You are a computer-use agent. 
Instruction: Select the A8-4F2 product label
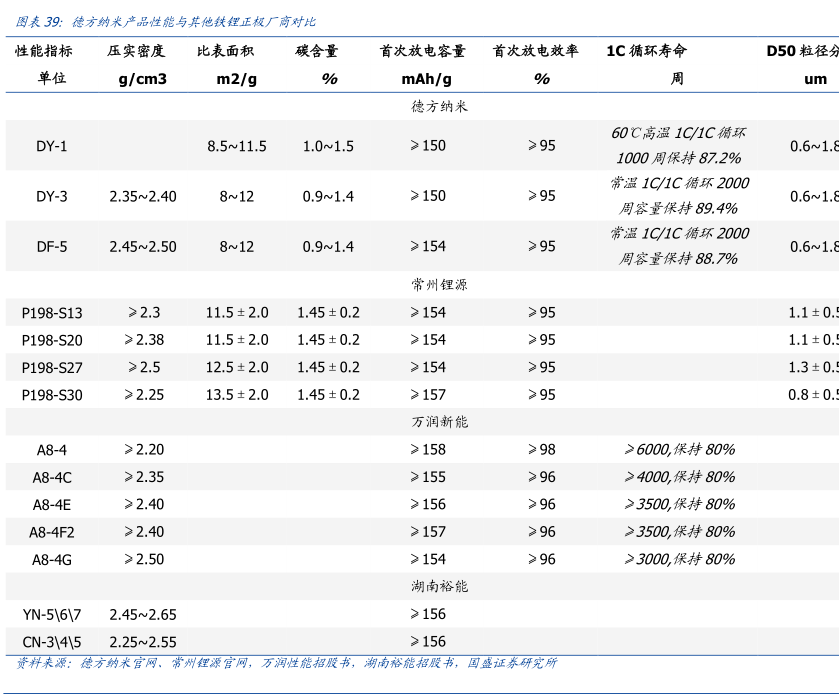click(52, 532)
